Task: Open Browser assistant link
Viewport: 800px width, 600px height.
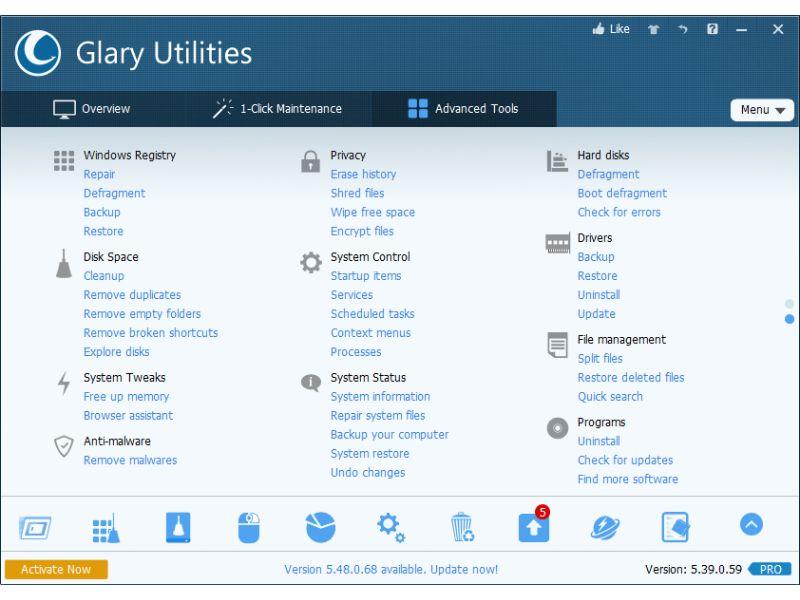Action: (x=128, y=416)
